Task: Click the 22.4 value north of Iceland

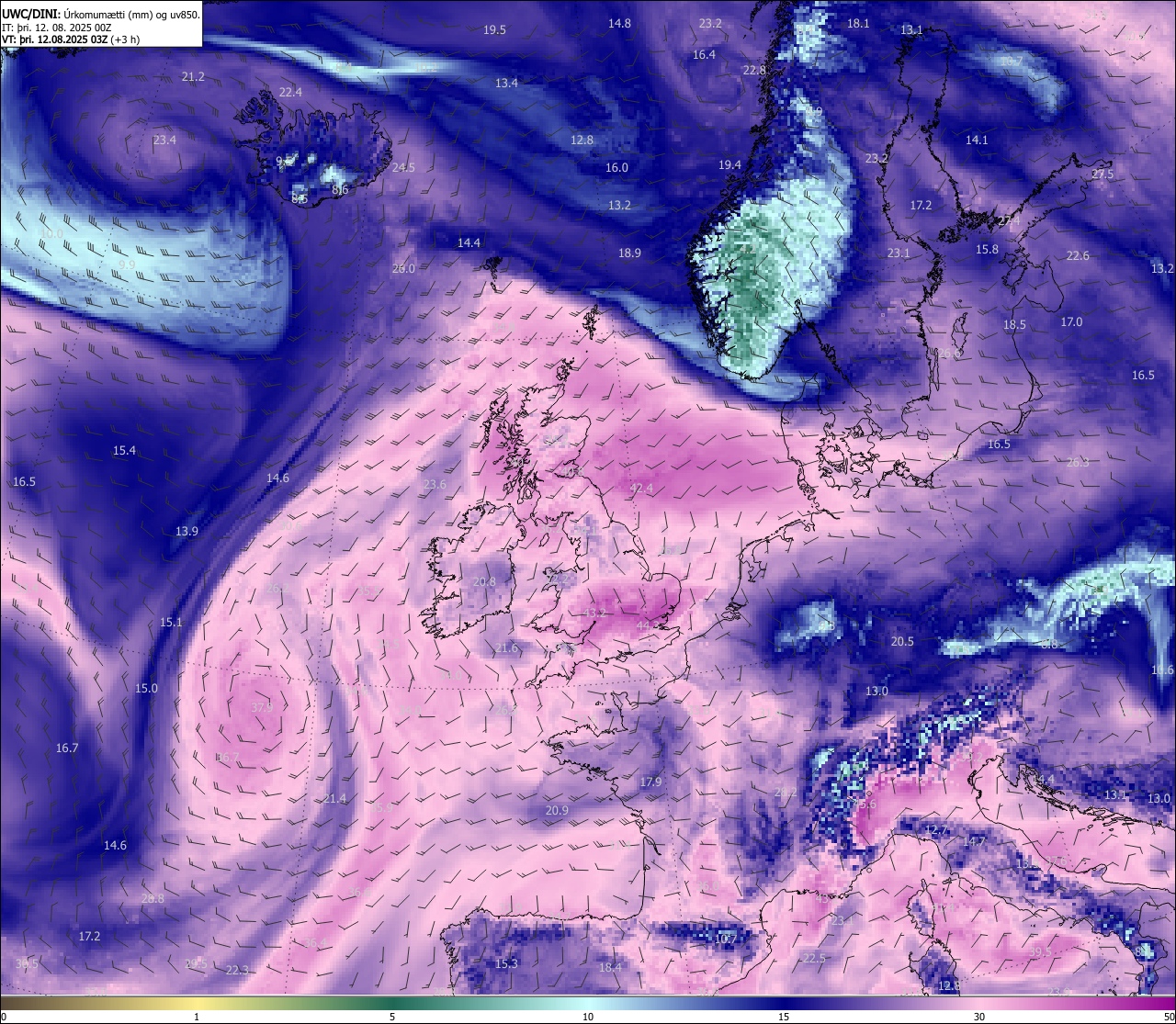Action: coord(290,93)
